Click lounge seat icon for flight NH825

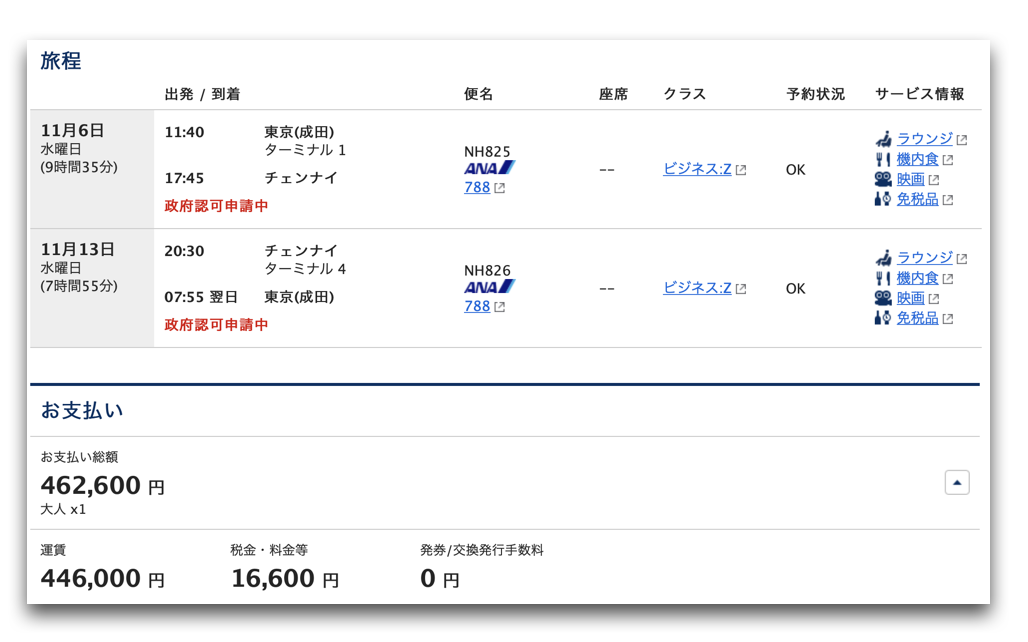[883, 139]
